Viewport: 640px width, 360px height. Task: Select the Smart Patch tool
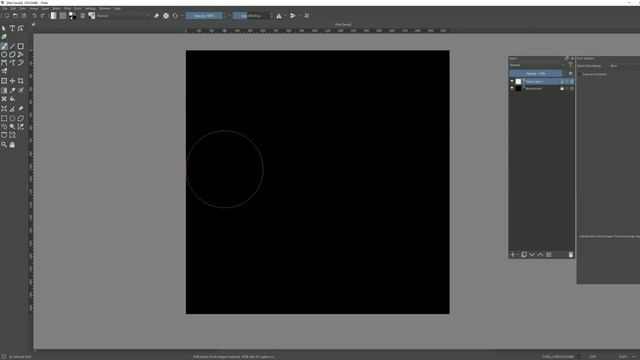(x=4, y=99)
